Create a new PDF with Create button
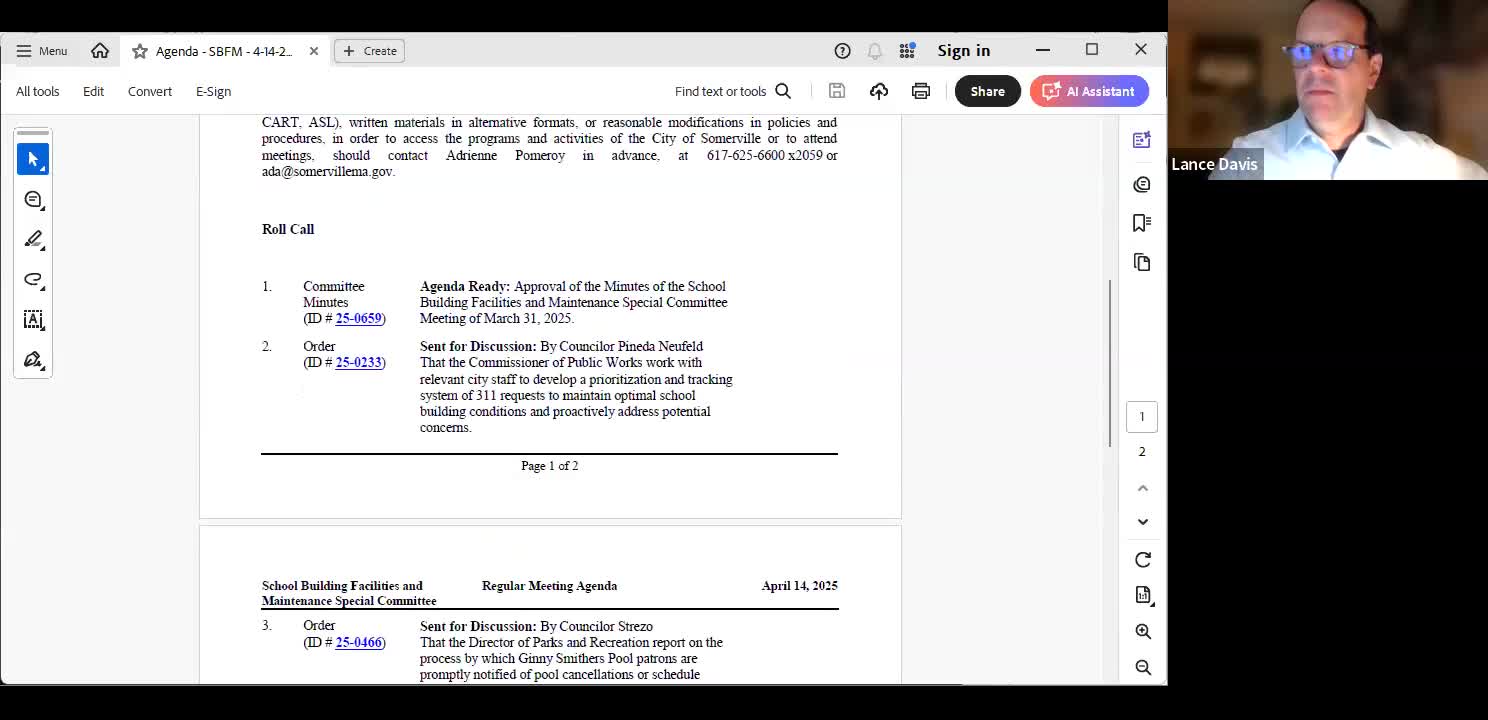The width and height of the screenshot is (1488, 720). (369, 51)
